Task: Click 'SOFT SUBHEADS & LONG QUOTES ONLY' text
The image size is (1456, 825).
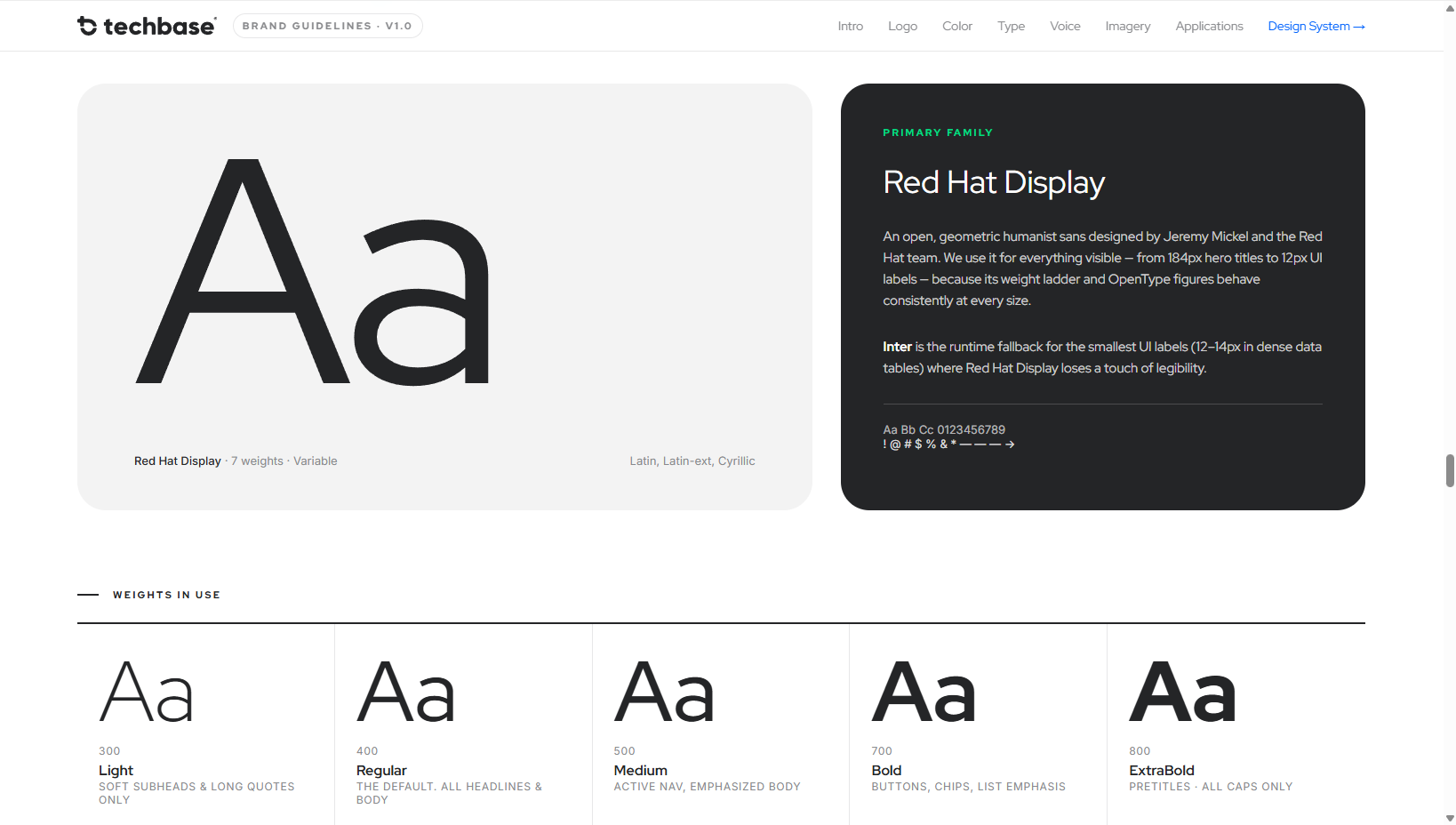Action: click(x=196, y=793)
